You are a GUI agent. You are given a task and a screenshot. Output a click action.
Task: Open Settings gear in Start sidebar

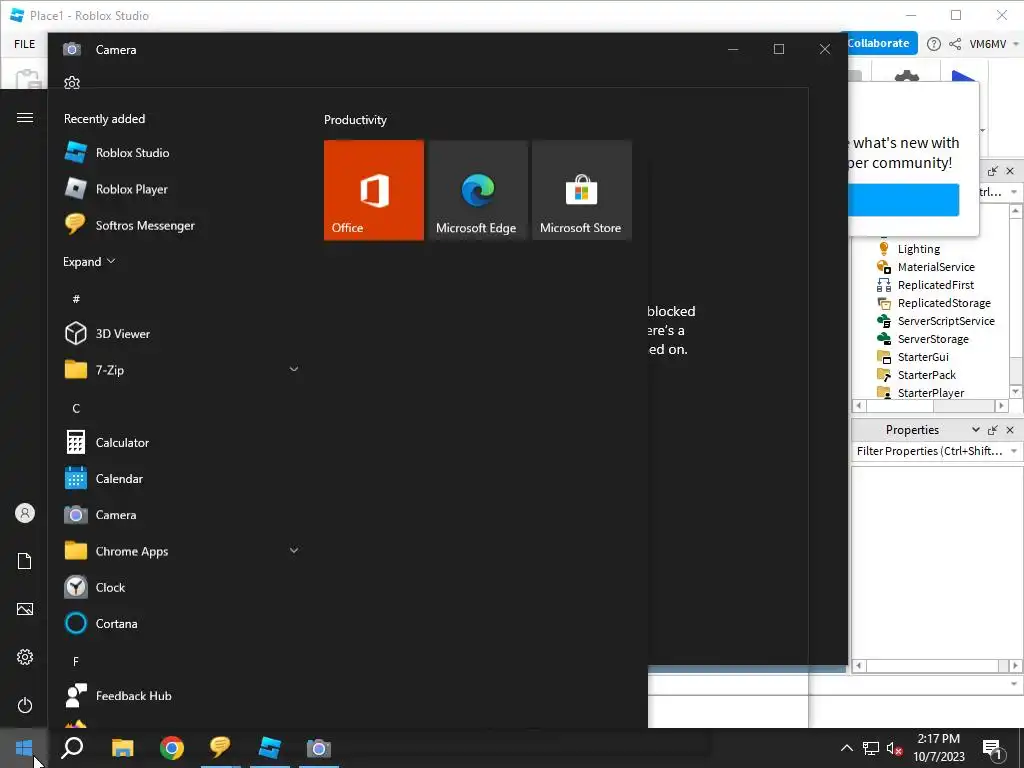25,657
